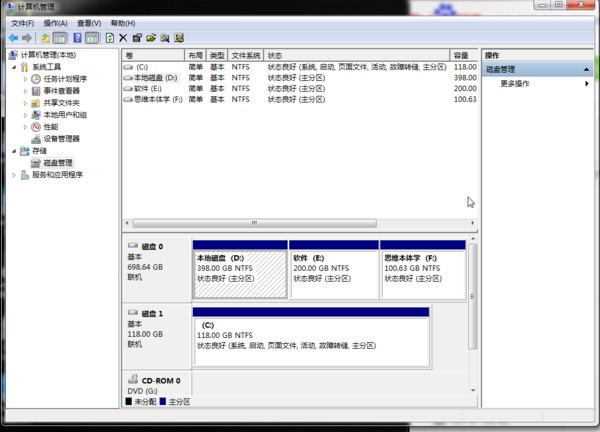600x432 pixels.
Task: Click the black X delete icon in the toolbar
Action: [123, 38]
